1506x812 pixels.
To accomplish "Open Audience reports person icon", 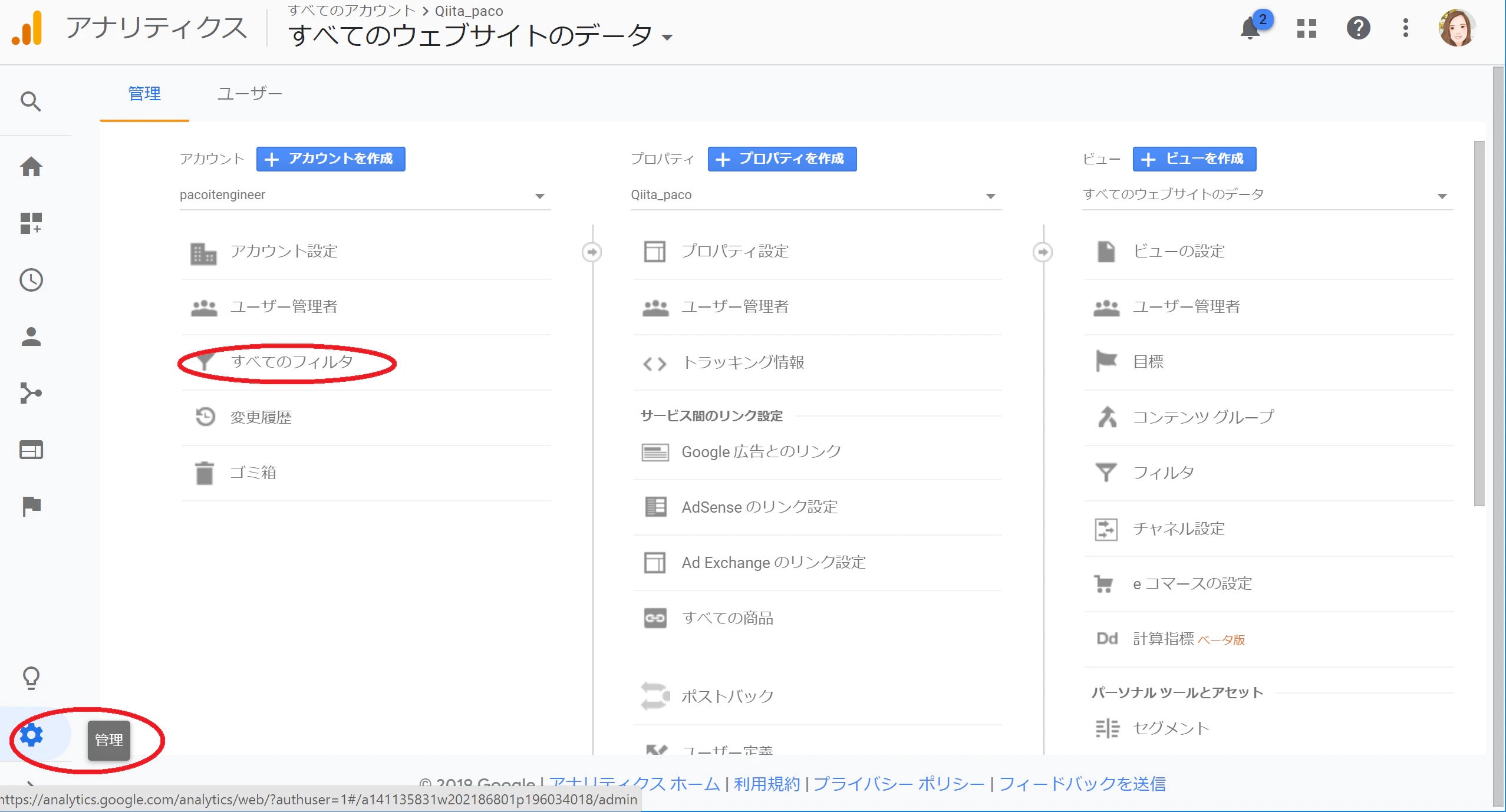I will [31, 336].
